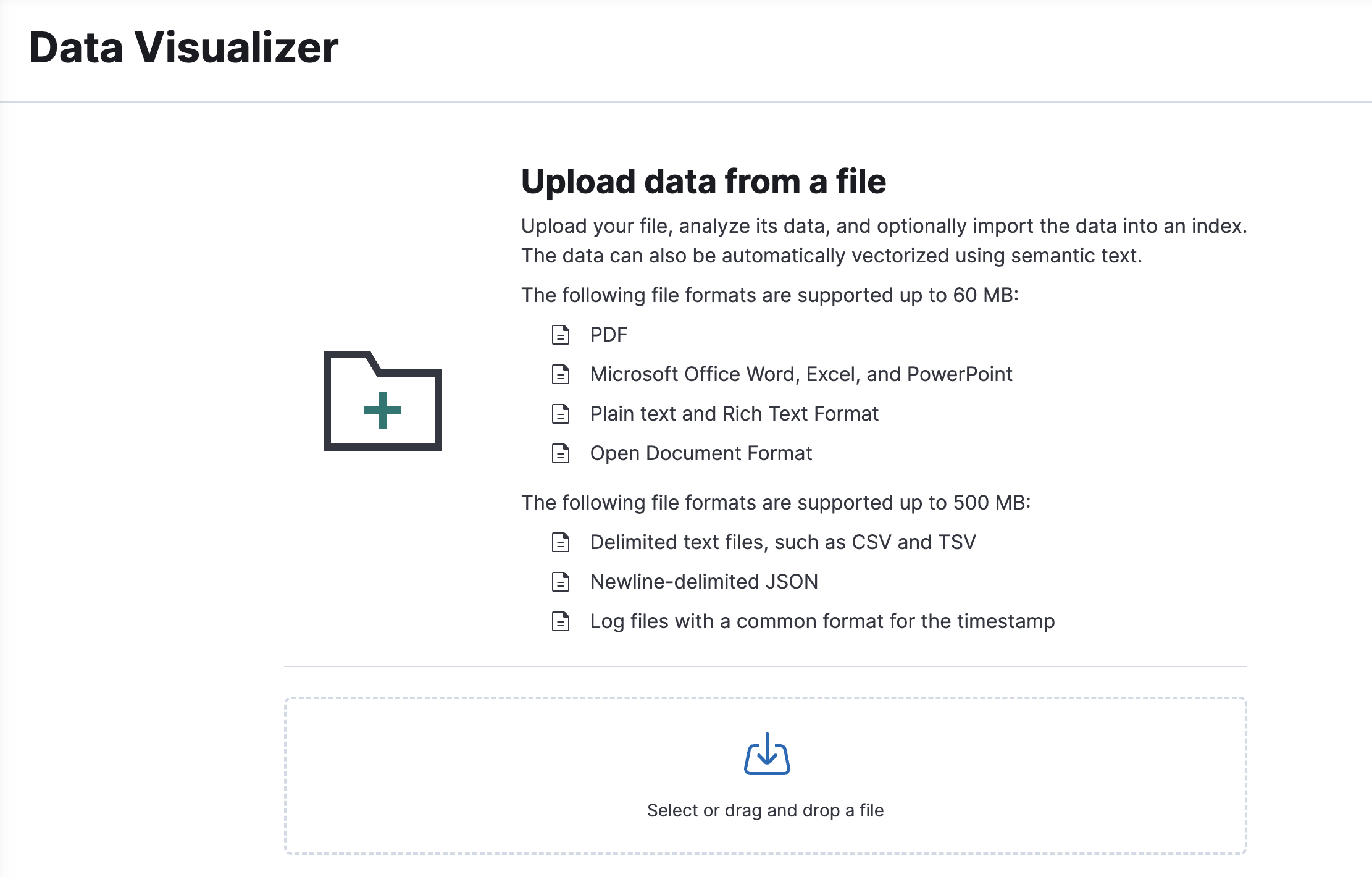Click the Upload data from a file heading

click(703, 181)
